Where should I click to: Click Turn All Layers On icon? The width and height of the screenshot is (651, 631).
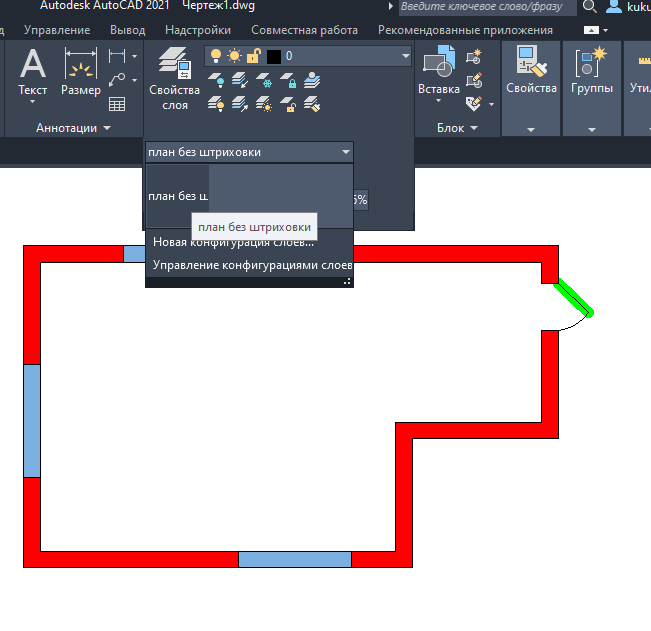tap(216, 104)
